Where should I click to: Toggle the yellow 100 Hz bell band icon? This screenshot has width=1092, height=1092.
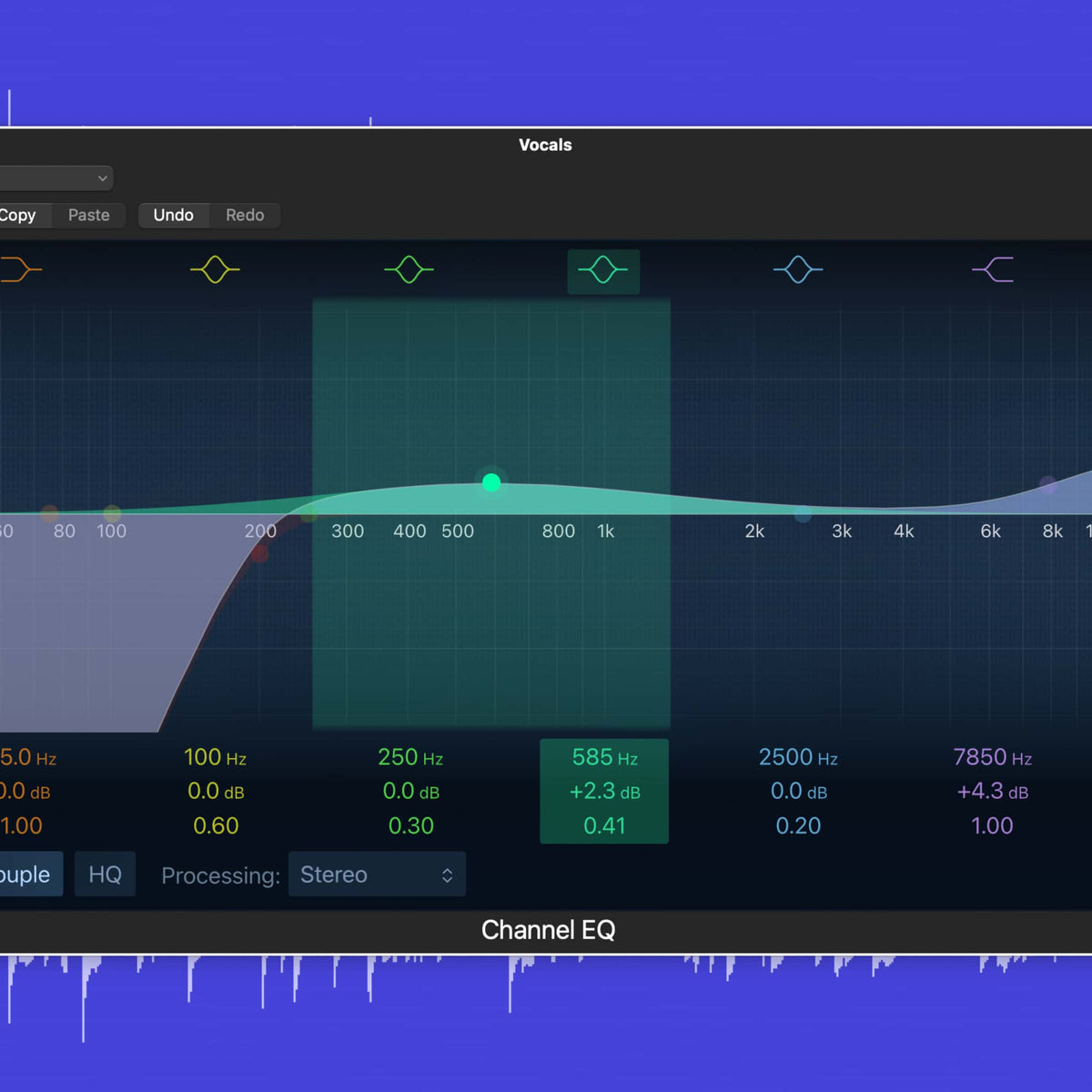point(215,269)
